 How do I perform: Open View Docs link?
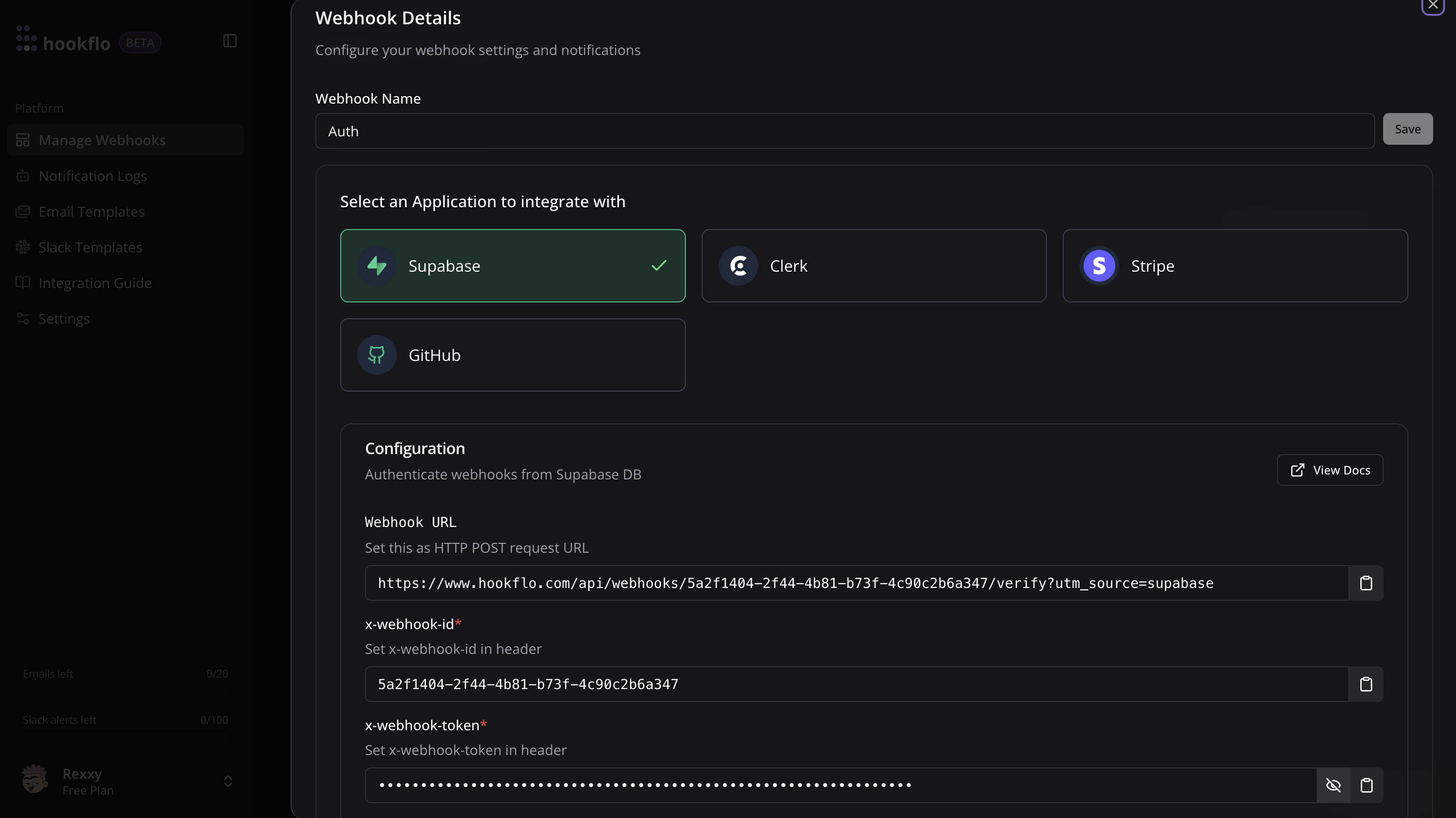[1330, 470]
